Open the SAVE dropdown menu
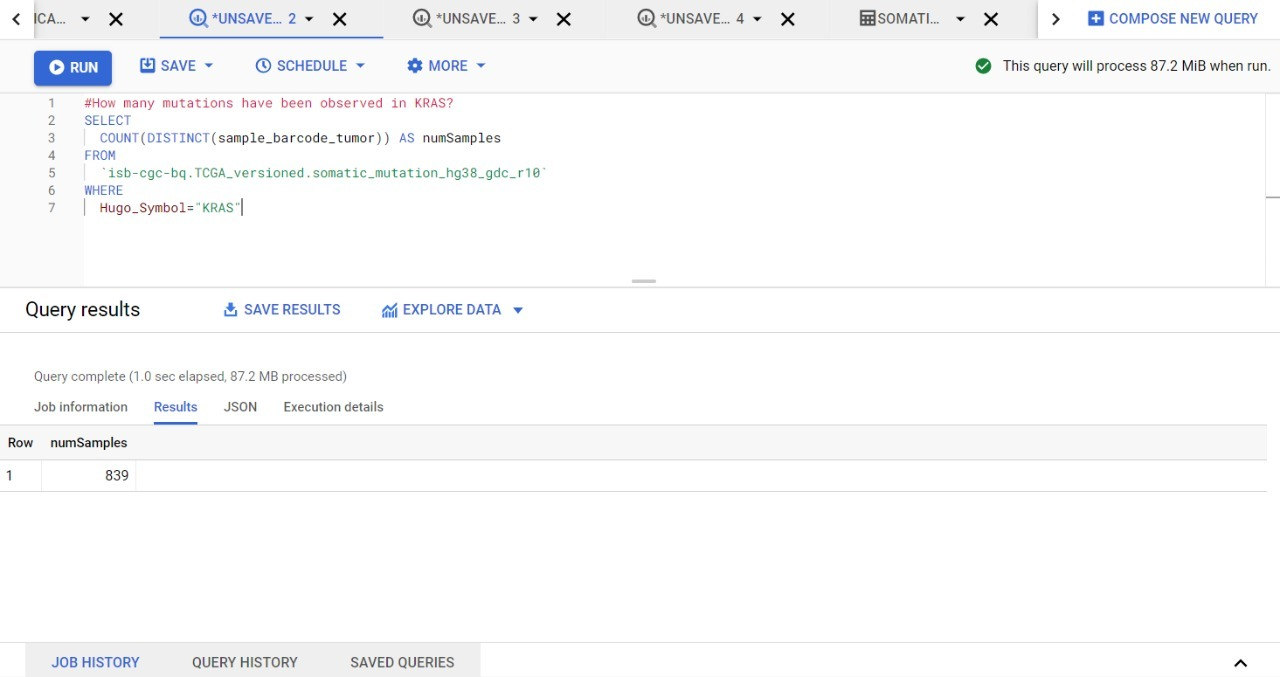 (210, 65)
